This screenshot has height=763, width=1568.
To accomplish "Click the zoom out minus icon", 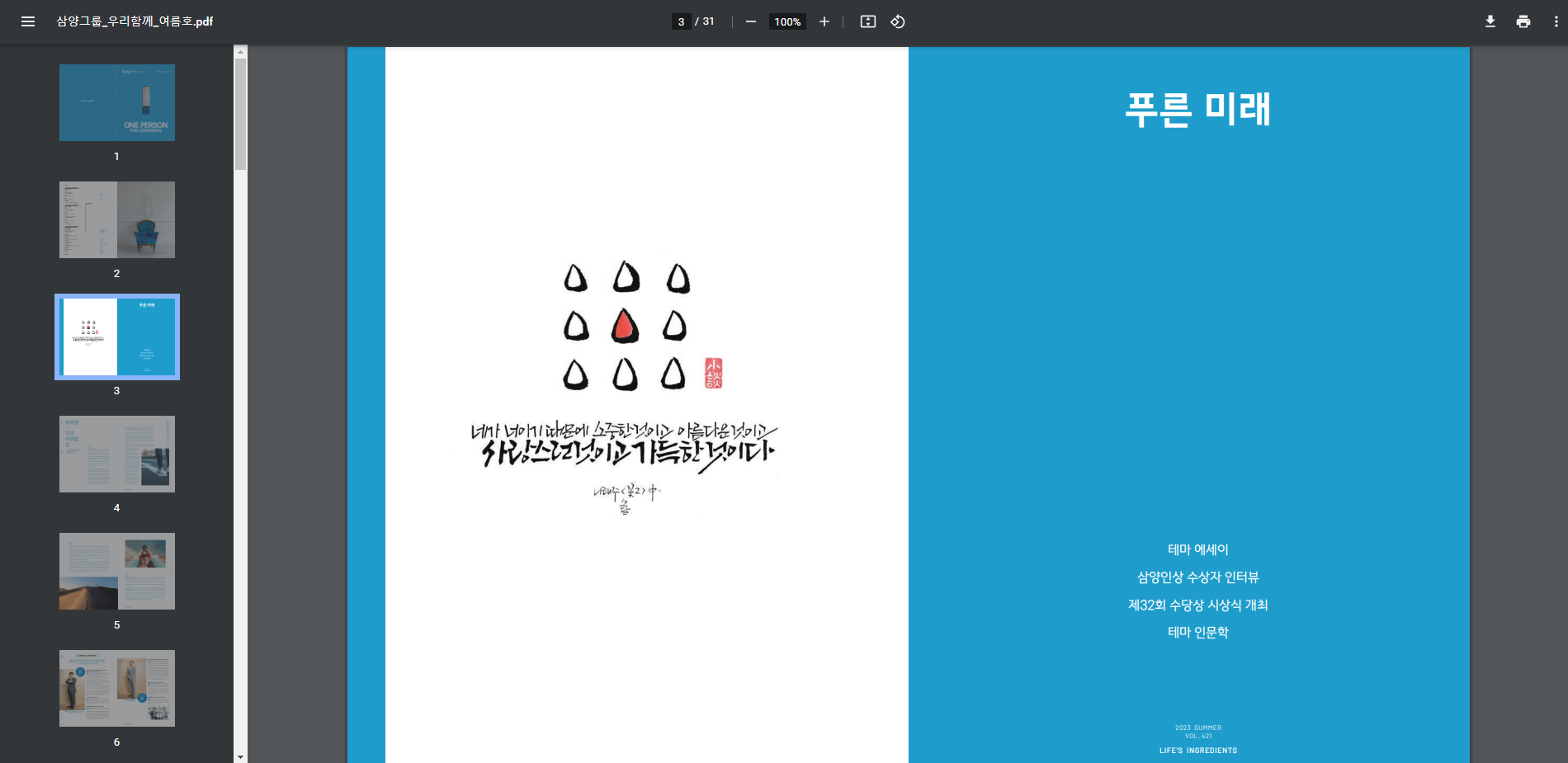I will (x=750, y=21).
